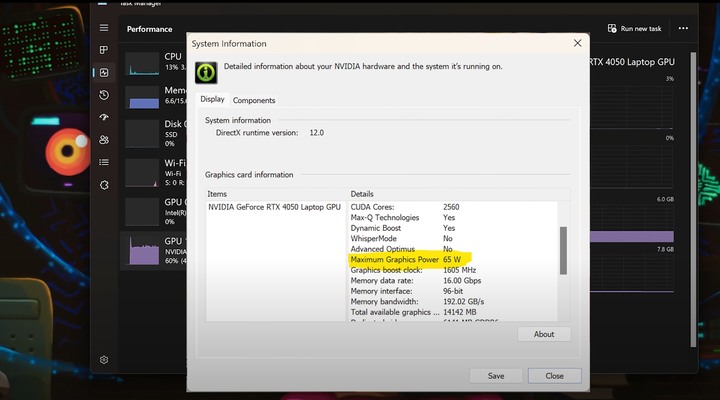Viewport: 720px width, 400px height.
Task: Open Users icon in Task Manager sidebar
Action: [104, 140]
